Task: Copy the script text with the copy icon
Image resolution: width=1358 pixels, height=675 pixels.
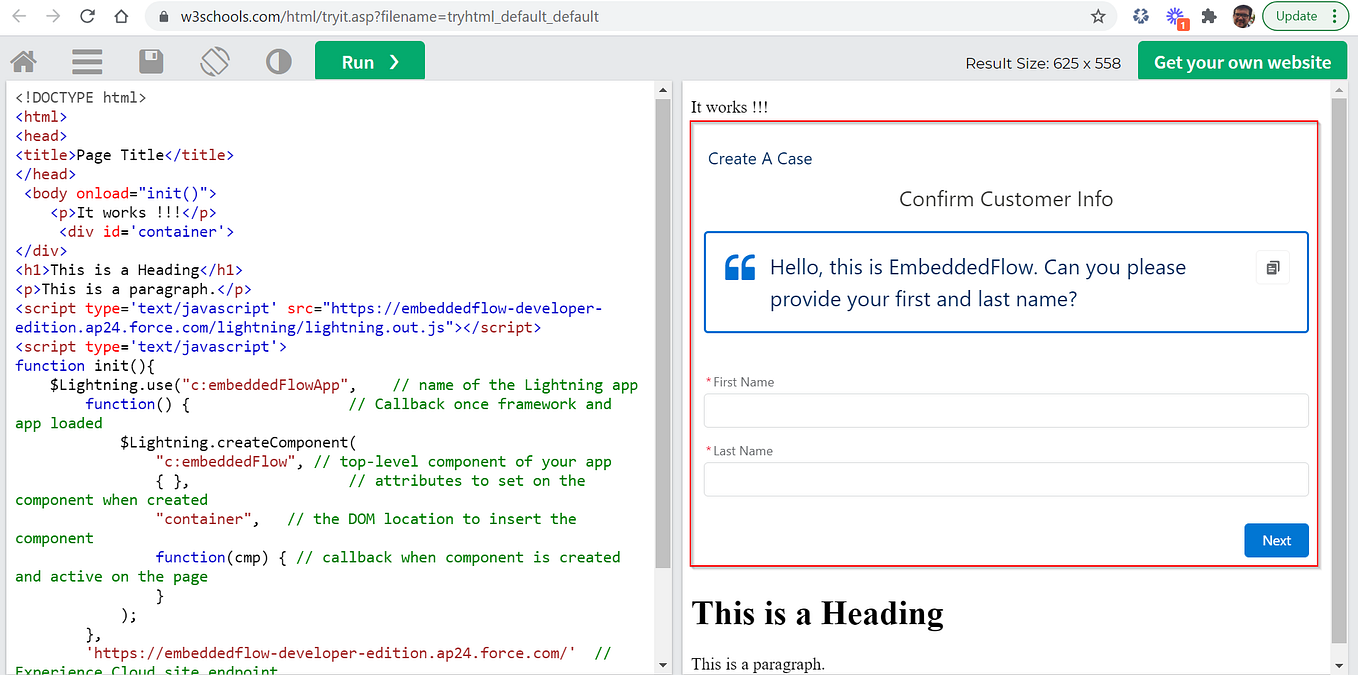Action: click(1272, 268)
